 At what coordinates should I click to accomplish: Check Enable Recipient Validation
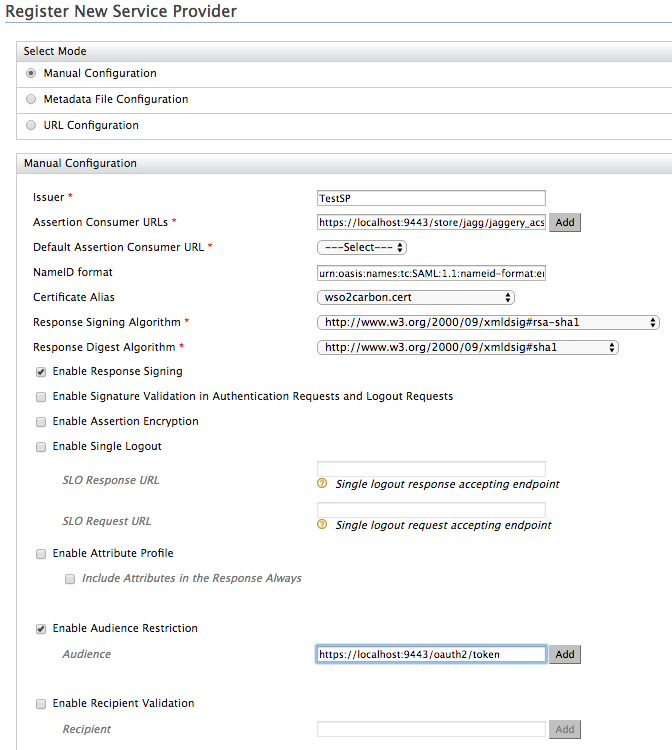point(41,703)
